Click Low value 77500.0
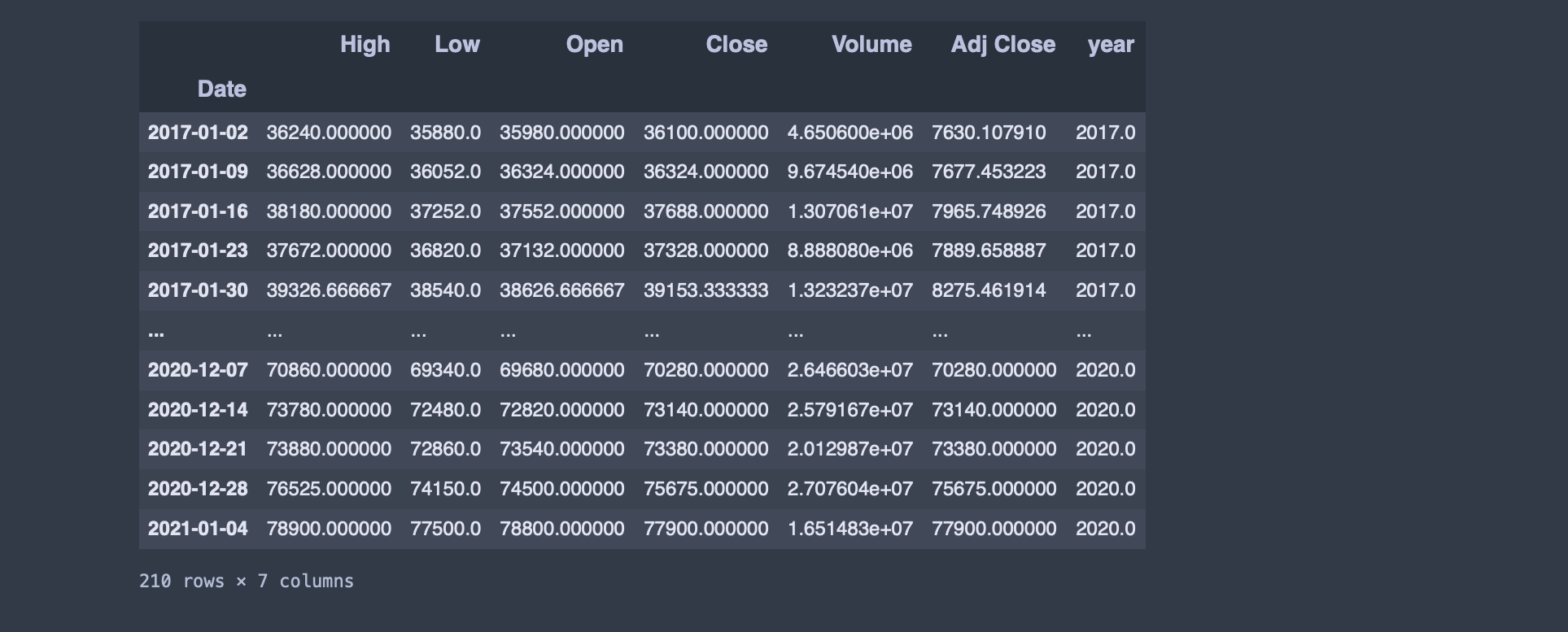 [x=445, y=529]
